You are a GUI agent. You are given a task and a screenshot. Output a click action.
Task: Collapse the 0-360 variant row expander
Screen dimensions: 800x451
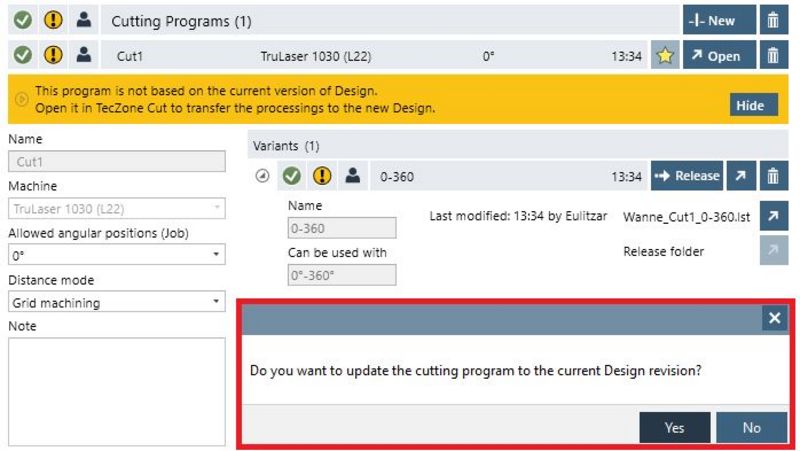click(262, 176)
